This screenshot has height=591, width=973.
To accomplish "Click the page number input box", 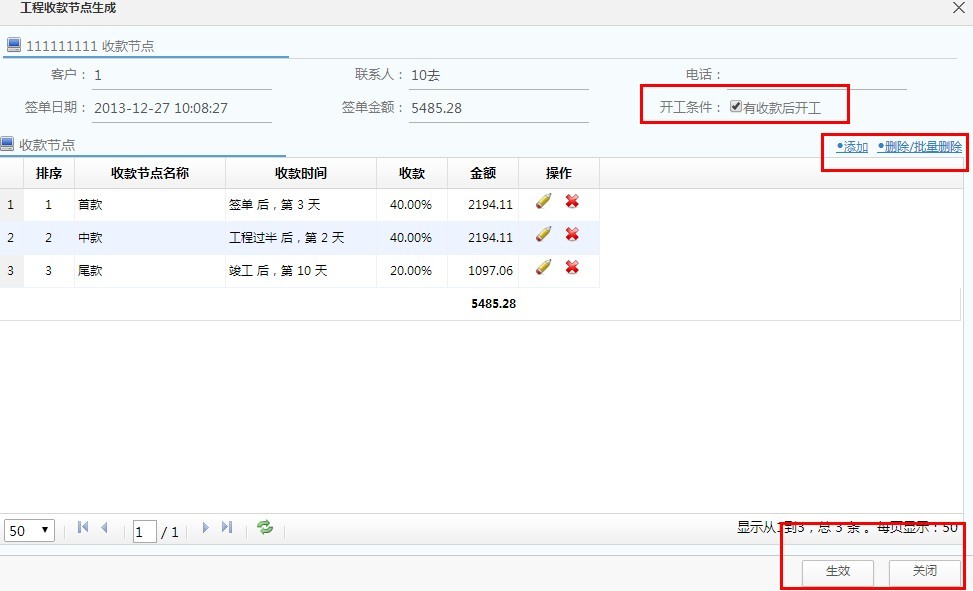I will 143,531.
